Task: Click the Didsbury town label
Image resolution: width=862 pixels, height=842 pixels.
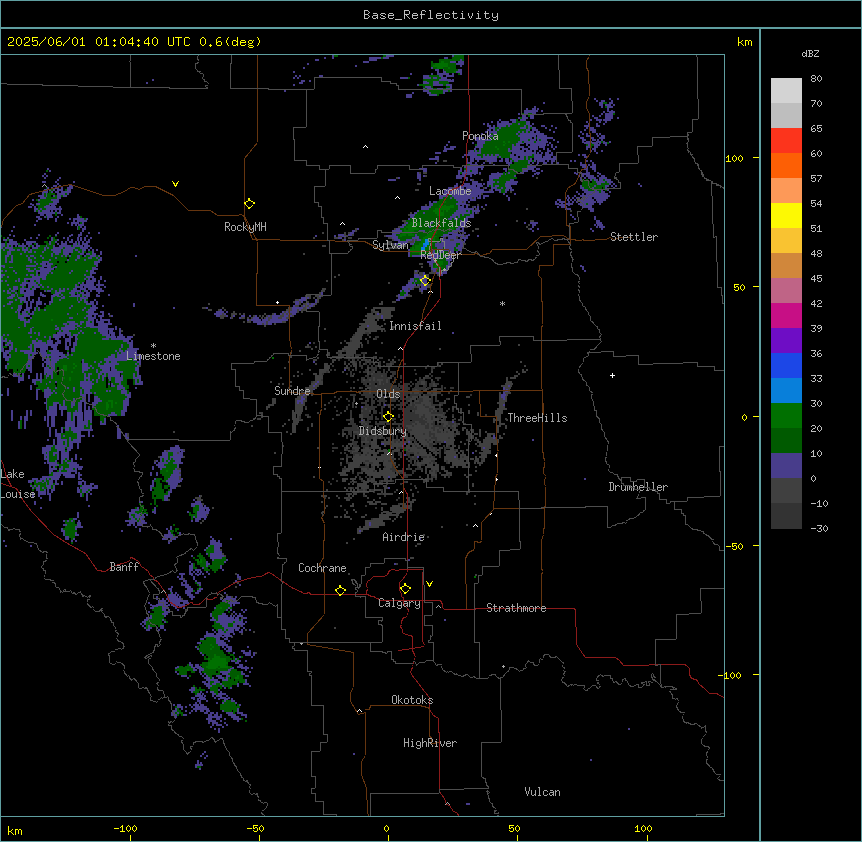Action: pyautogui.click(x=383, y=431)
